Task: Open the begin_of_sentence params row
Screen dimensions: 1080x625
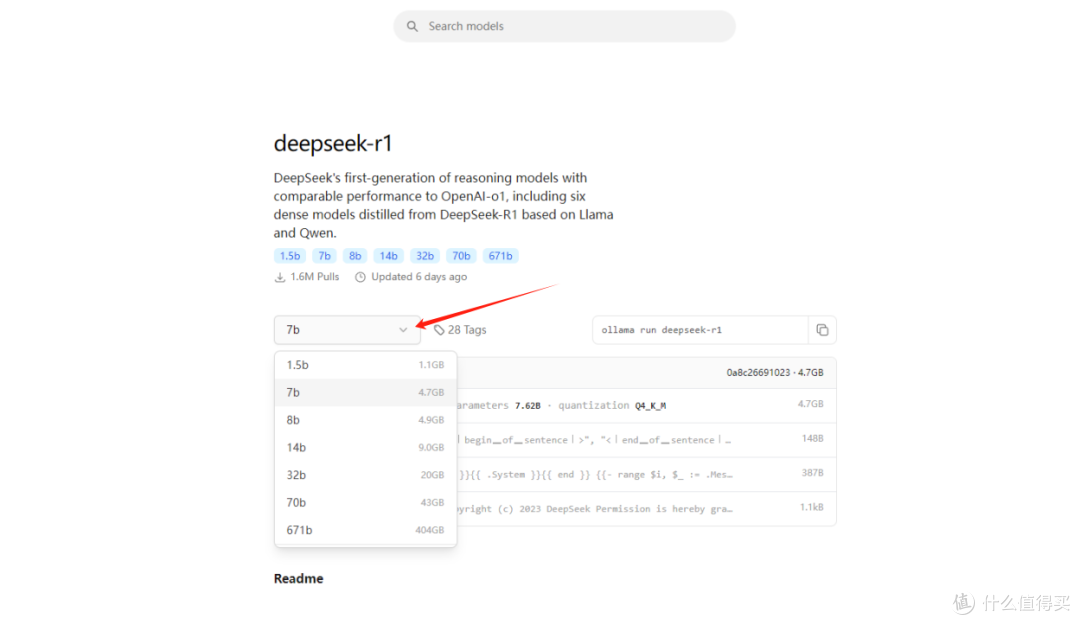Action: pyautogui.click(x=646, y=440)
